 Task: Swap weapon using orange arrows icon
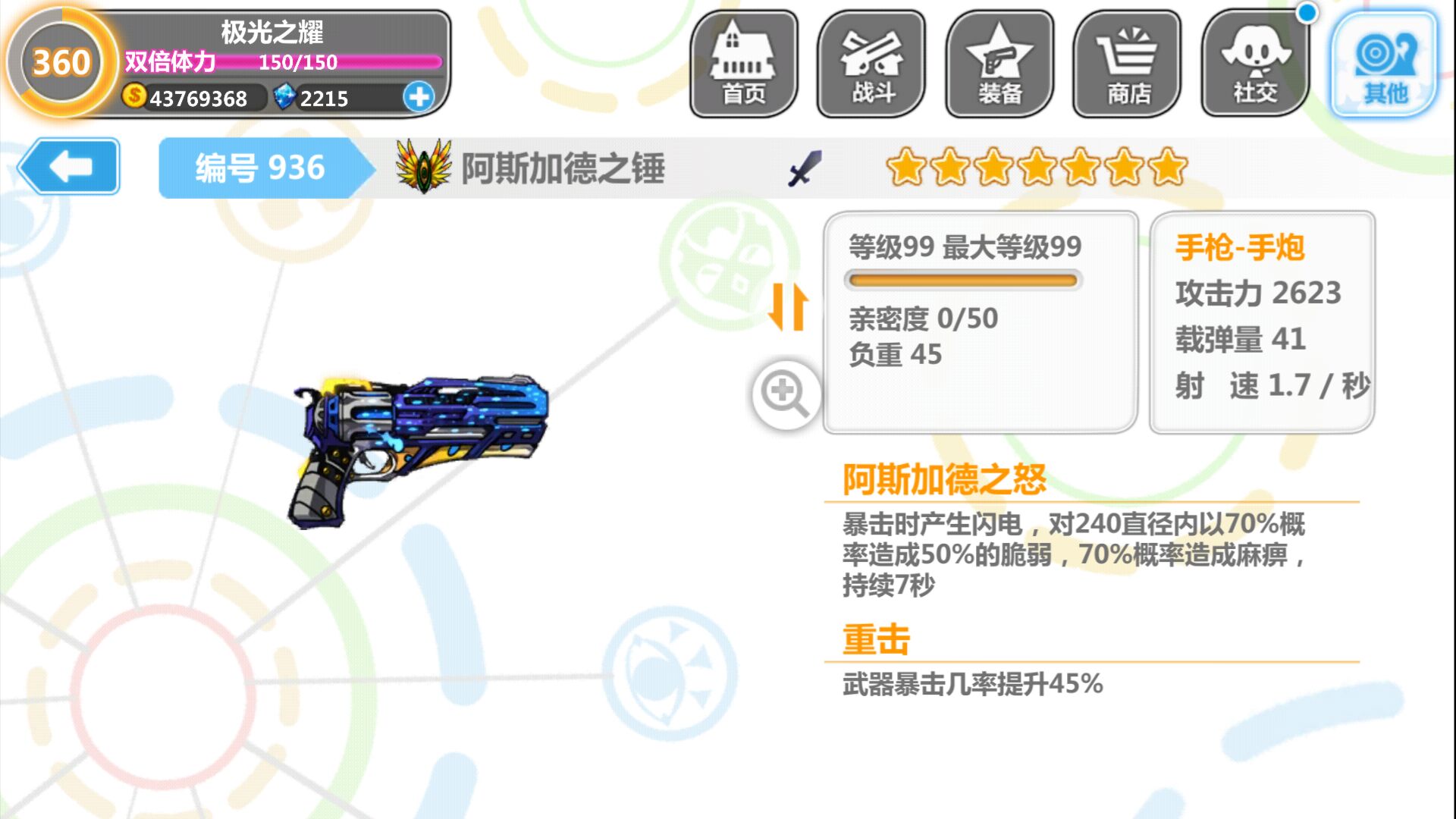[x=789, y=307]
